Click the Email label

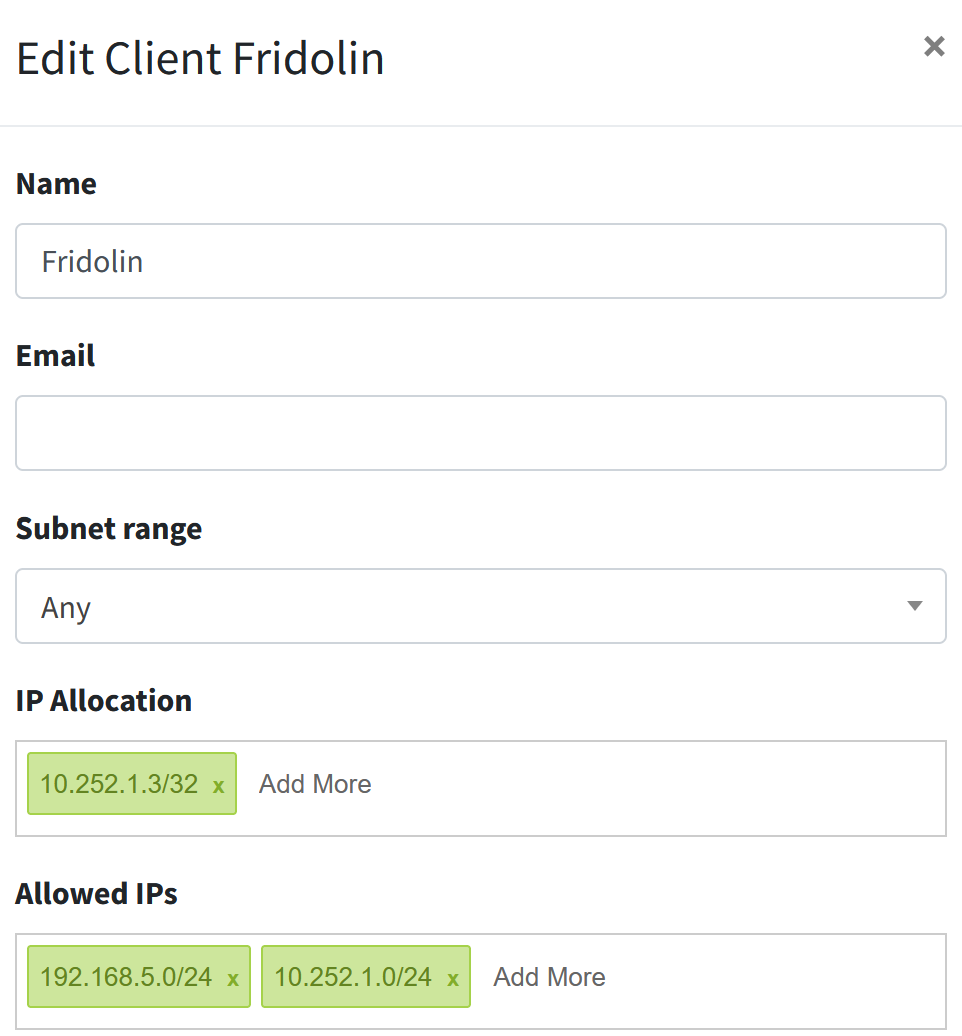[x=56, y=355]
